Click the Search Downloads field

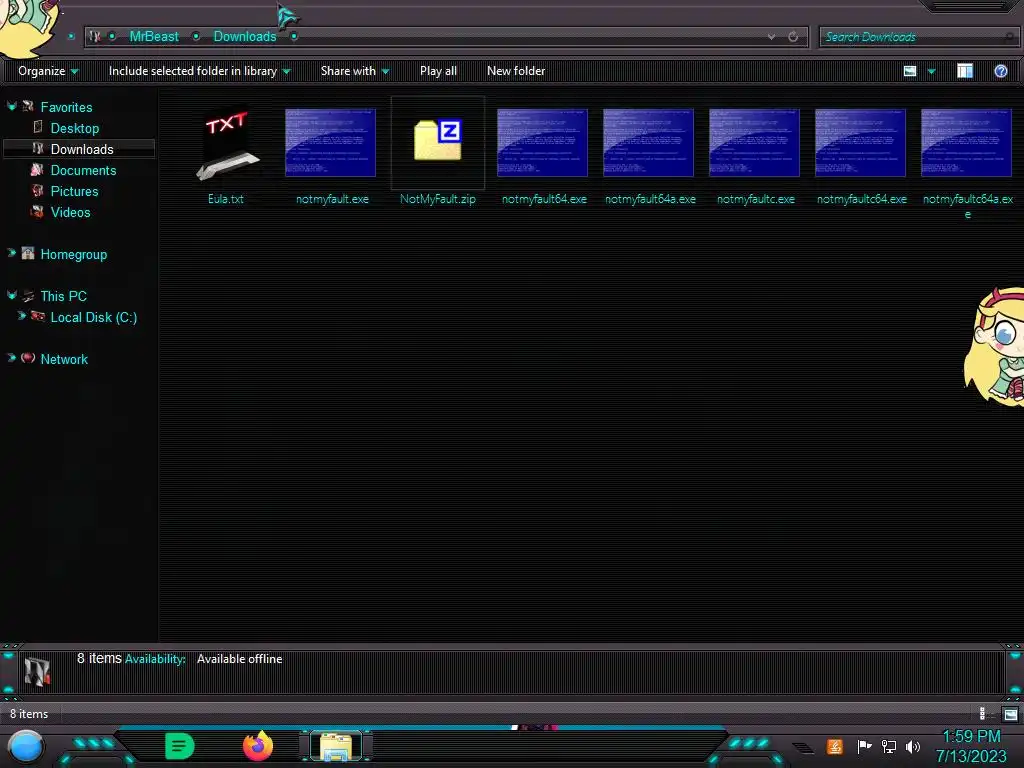pyautogui.click(x=917, y=37)
